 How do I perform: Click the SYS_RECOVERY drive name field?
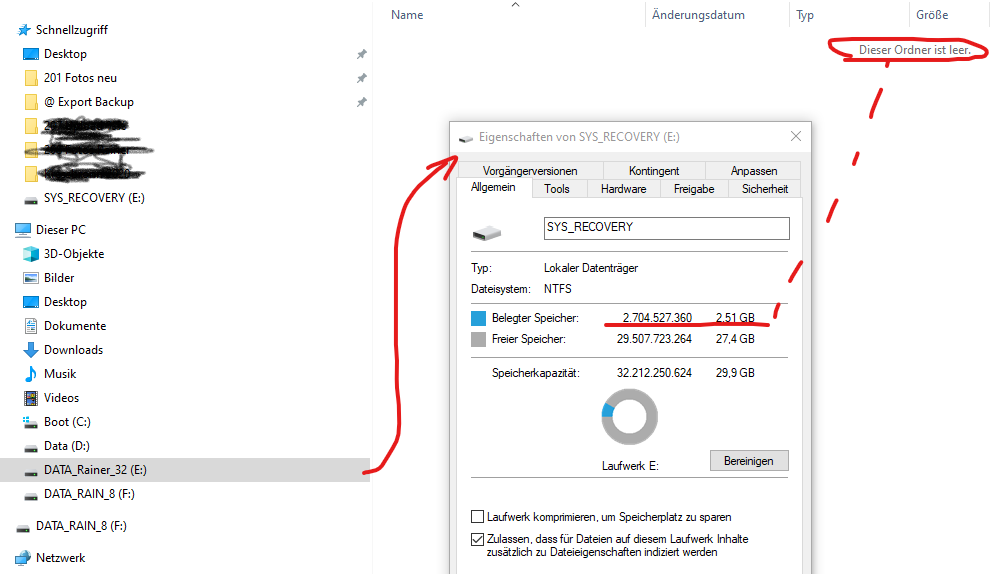coord(666,228)
